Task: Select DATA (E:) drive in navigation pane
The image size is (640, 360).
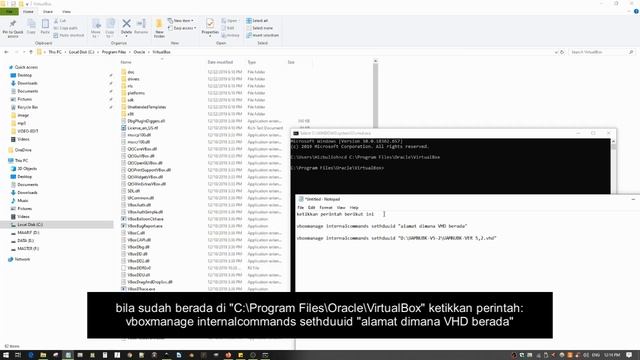Action: click(x=25, y=241)
